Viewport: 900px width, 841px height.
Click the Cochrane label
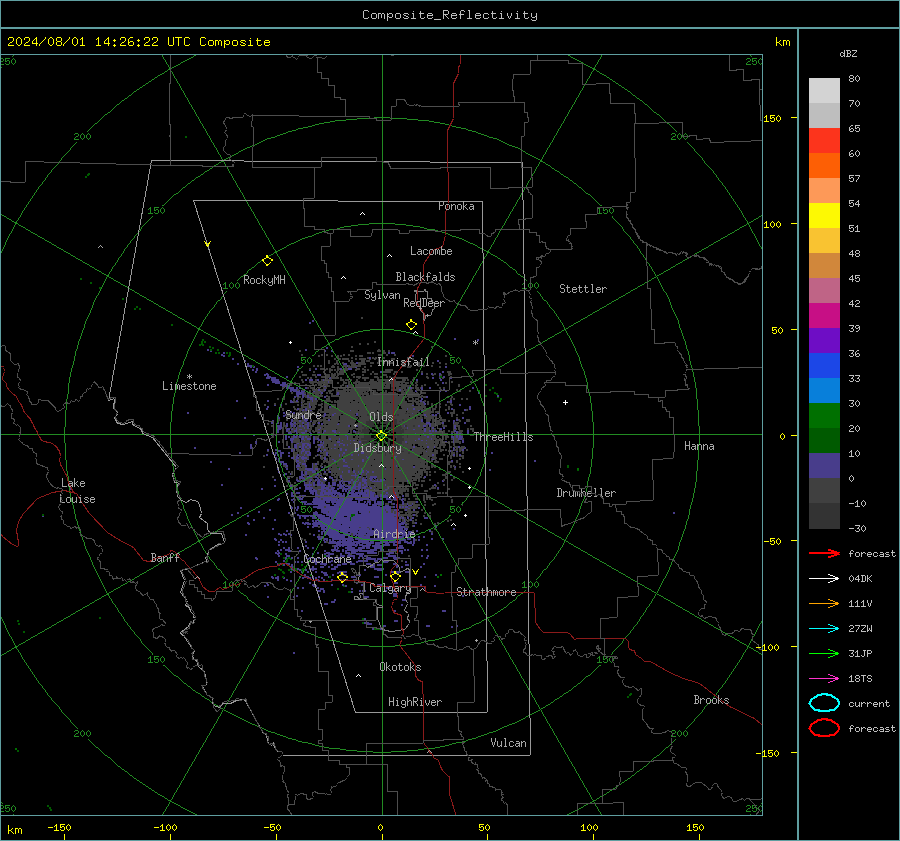327,559
